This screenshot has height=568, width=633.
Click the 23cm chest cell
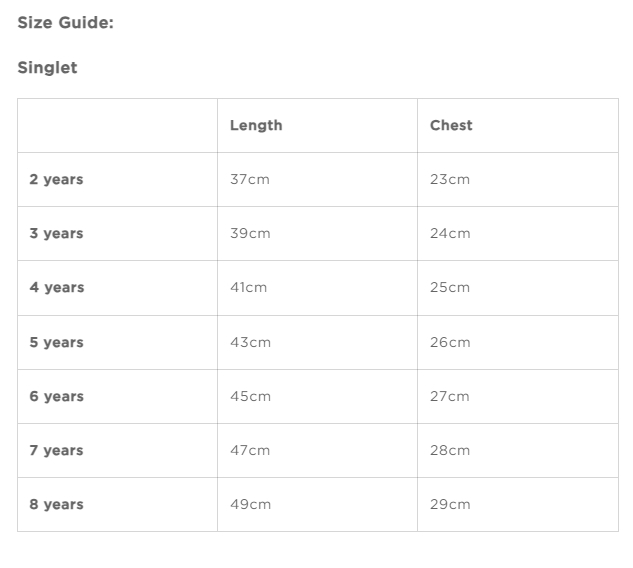[450, 179]
